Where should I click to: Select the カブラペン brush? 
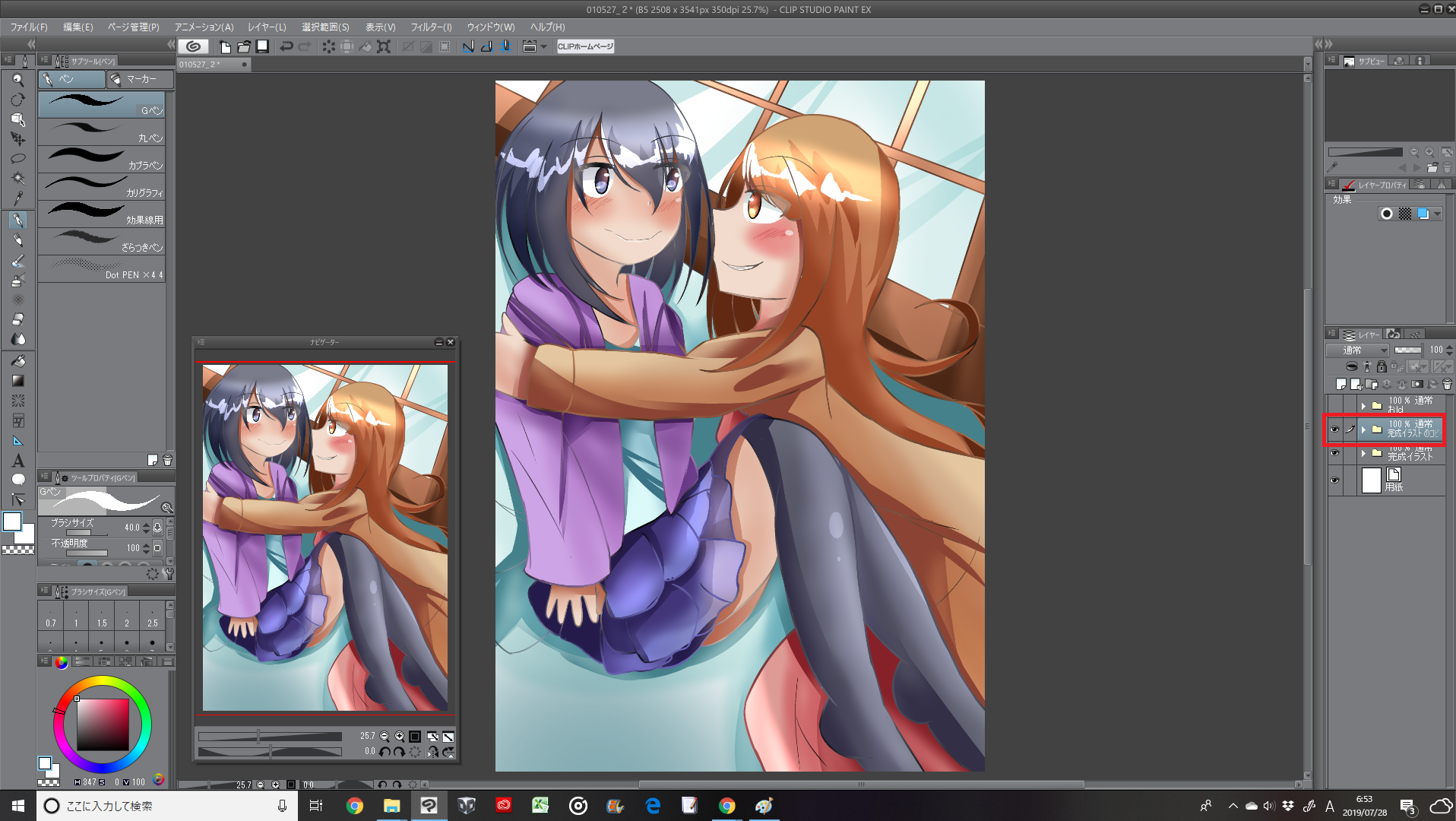pyautogui.click(x=102, y=160)
